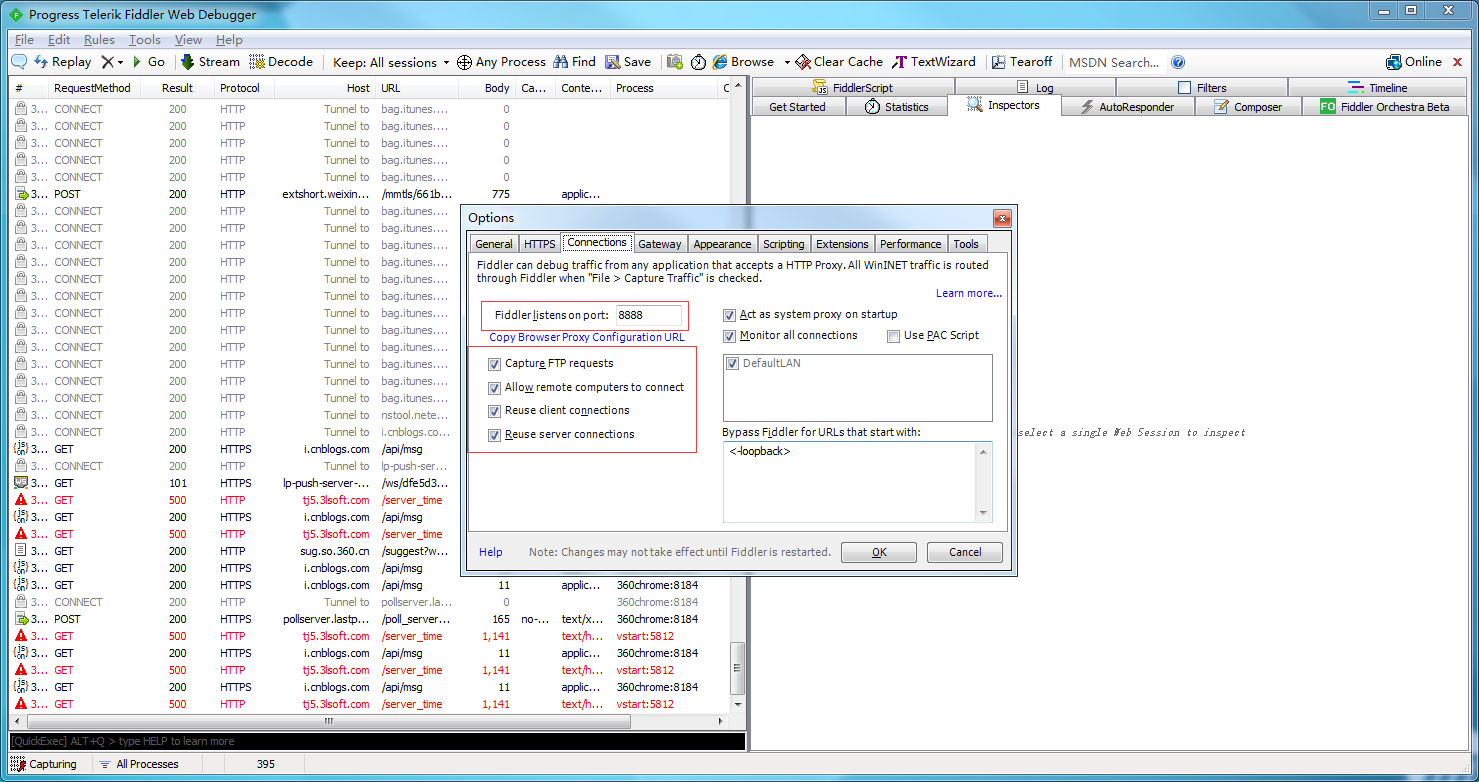Toggle Monitor all connections checkbox
Screen dimensions: 1479x782
tap(730, 336)
